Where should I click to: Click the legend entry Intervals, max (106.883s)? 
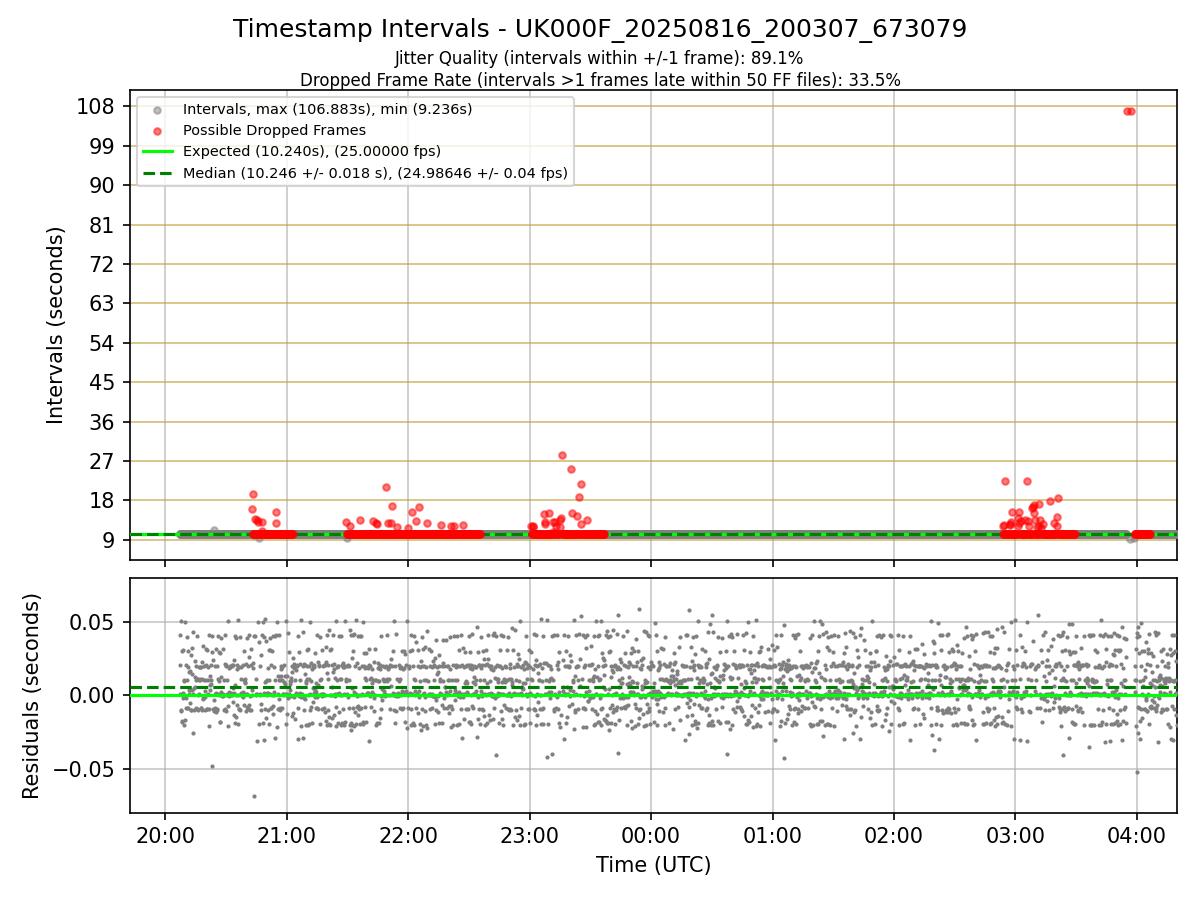pos(327,108)
